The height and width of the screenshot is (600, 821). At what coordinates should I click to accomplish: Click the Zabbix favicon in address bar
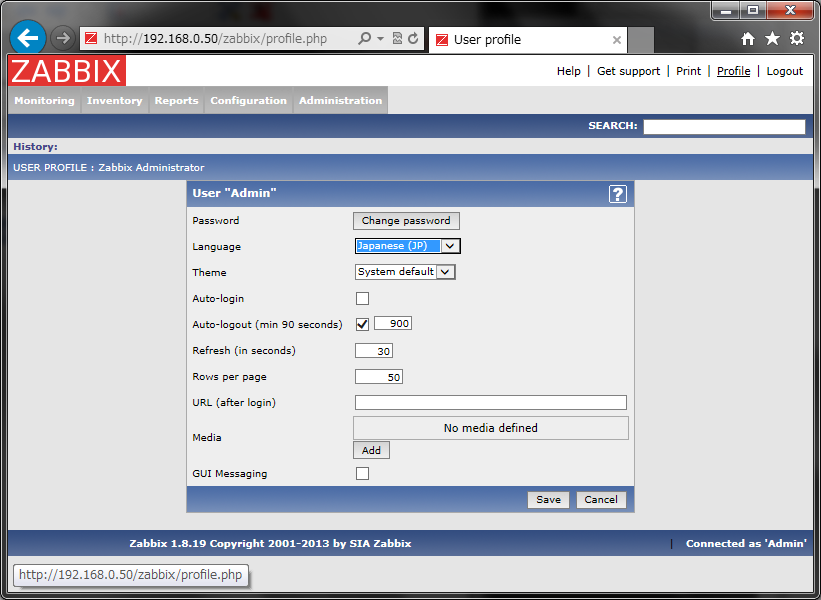pyautogui.click(x=91, y=38)
